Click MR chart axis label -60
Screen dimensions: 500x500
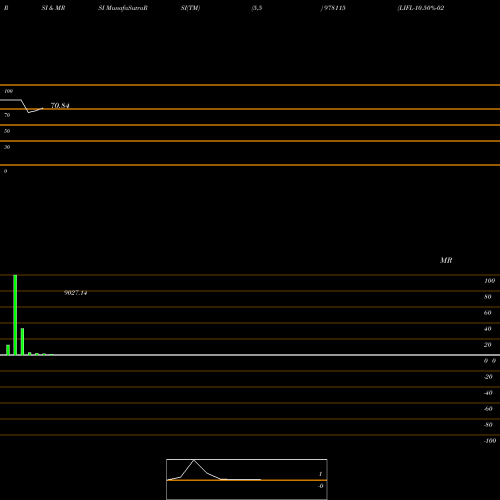(x=488, y=409)
